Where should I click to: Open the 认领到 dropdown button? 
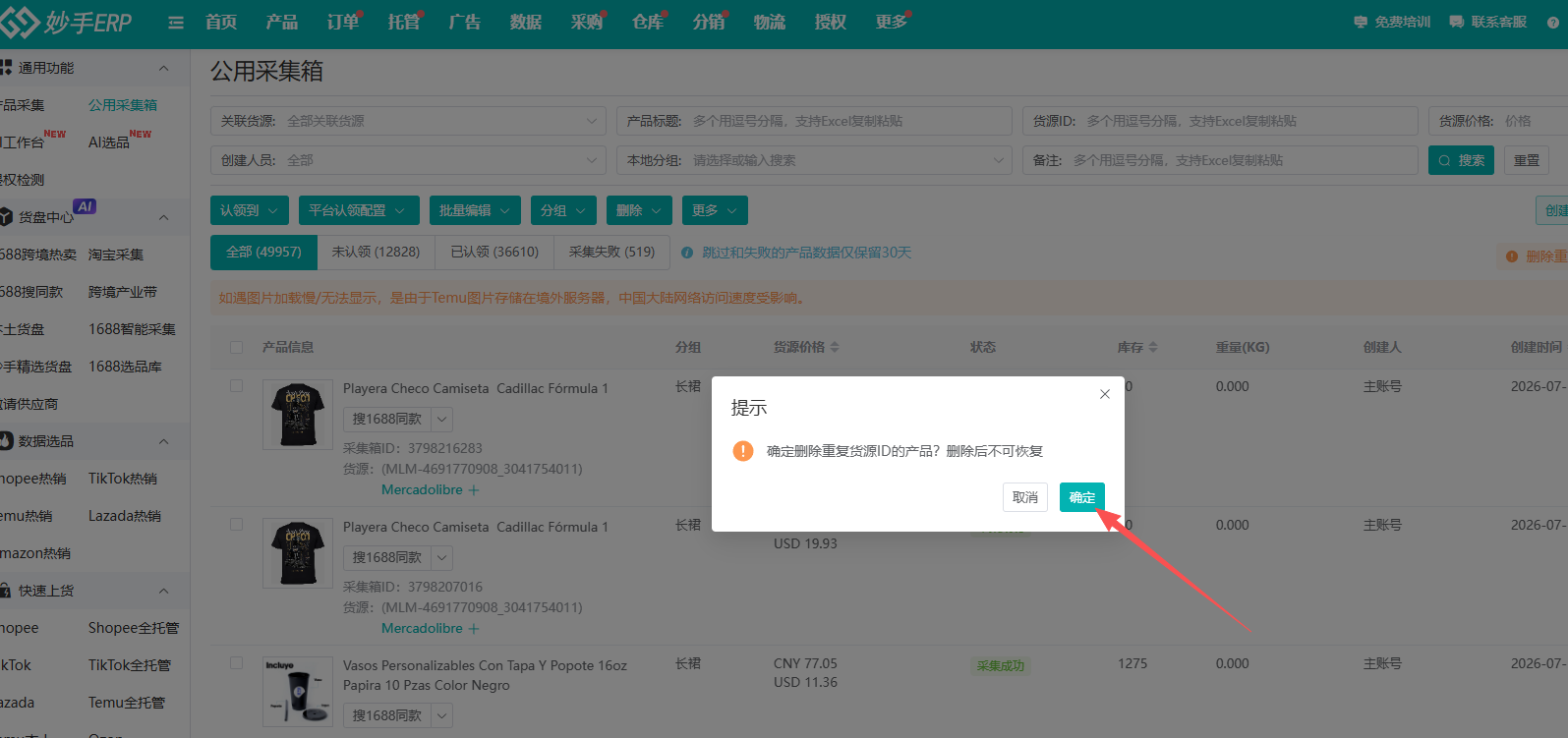[250, 210]
